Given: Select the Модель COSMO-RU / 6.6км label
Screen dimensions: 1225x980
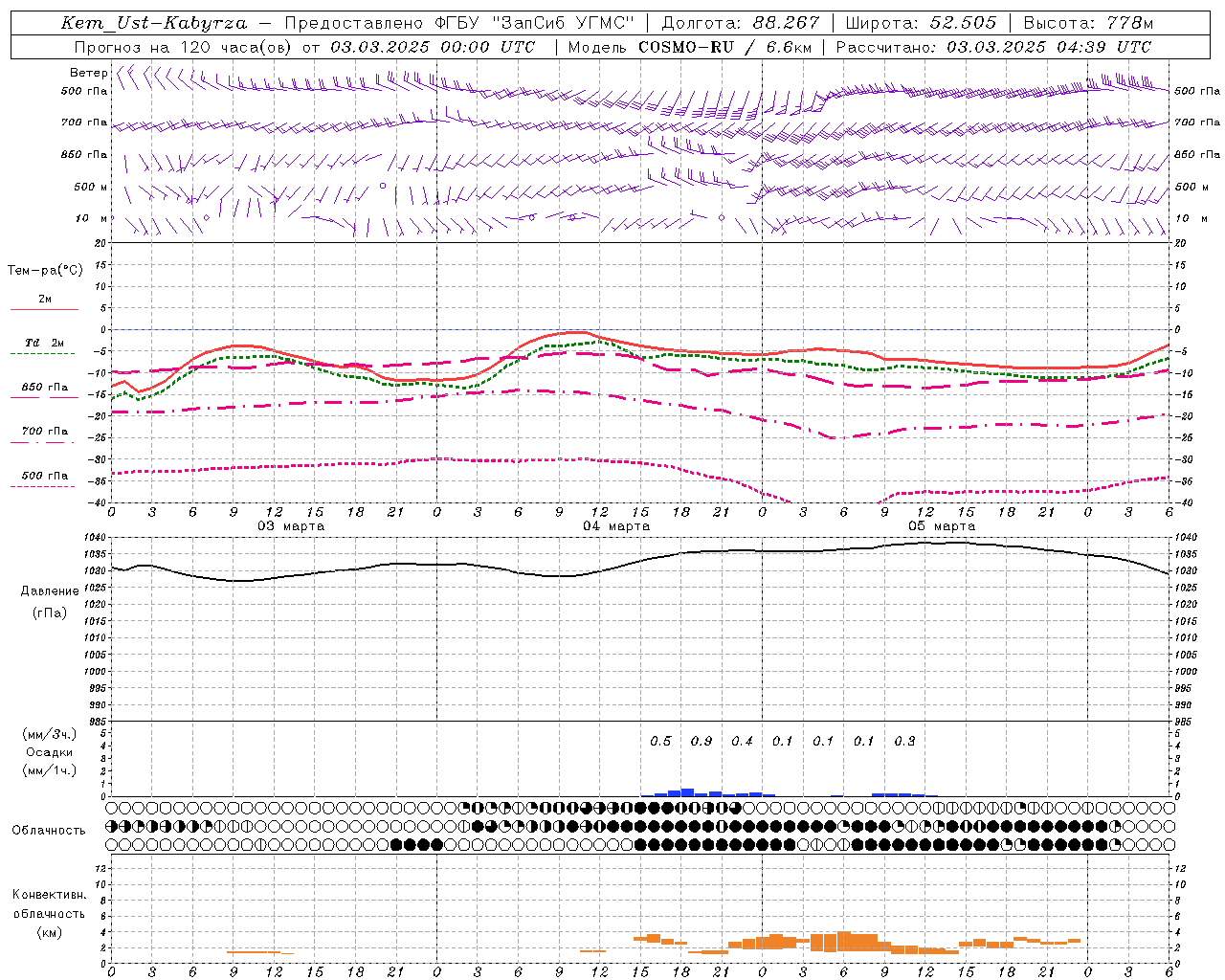Looking at the screenshot, I should 688,47.
